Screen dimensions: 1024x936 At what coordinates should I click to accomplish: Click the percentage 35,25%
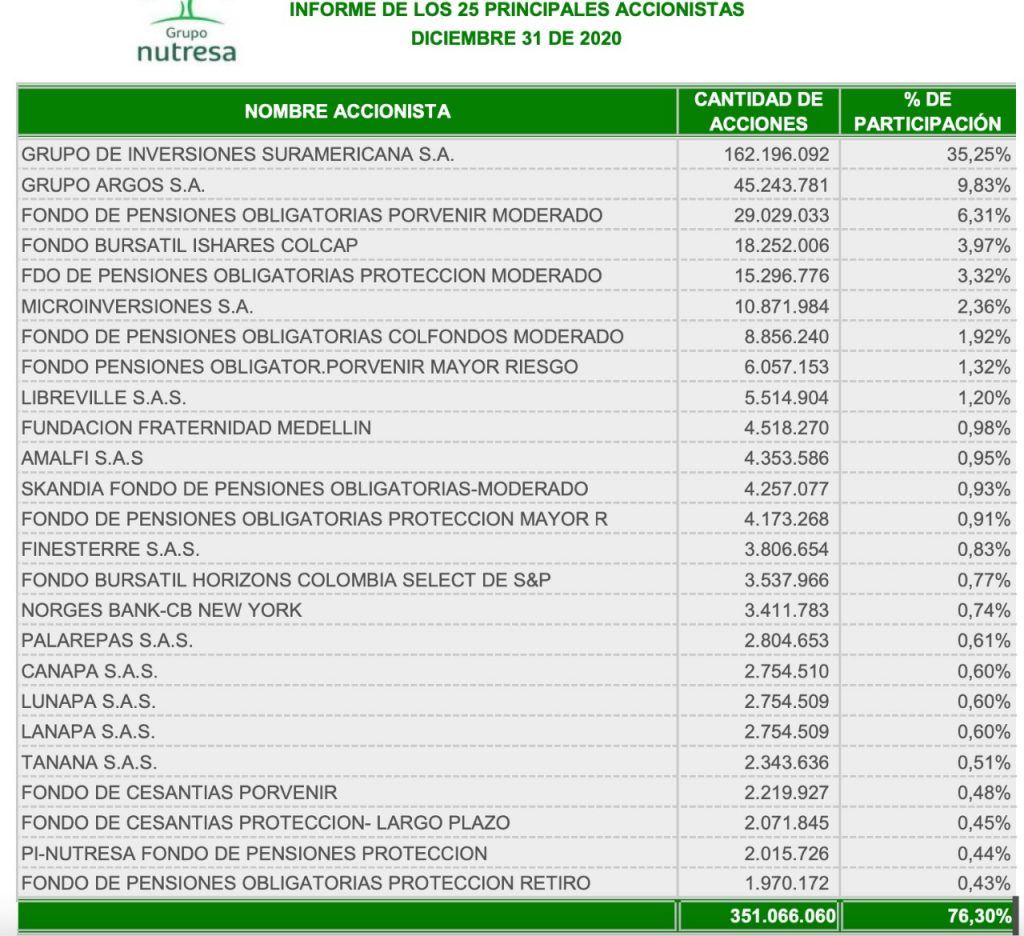pyautogui.click(x=978, y=154)
